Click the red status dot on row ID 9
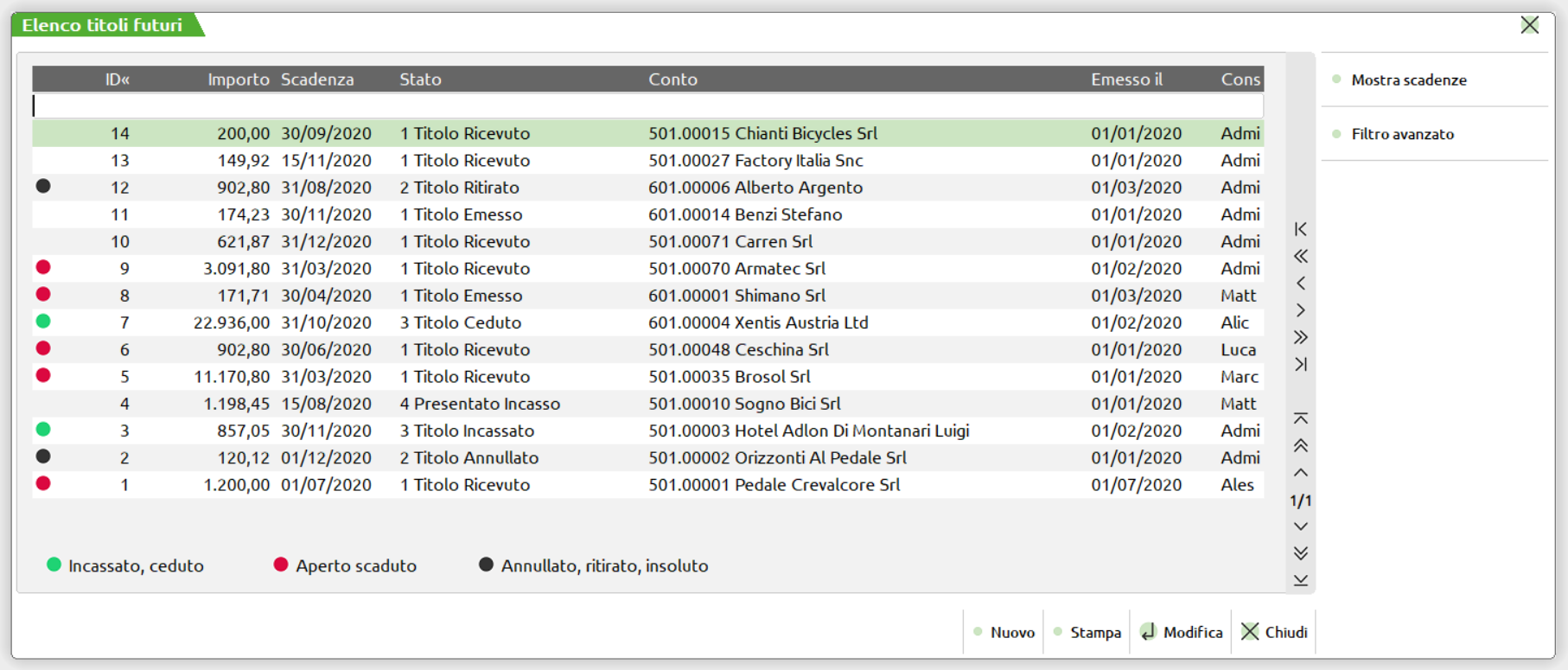The width and height of the screenshot is (1568, 670). (x=43, y=268)
